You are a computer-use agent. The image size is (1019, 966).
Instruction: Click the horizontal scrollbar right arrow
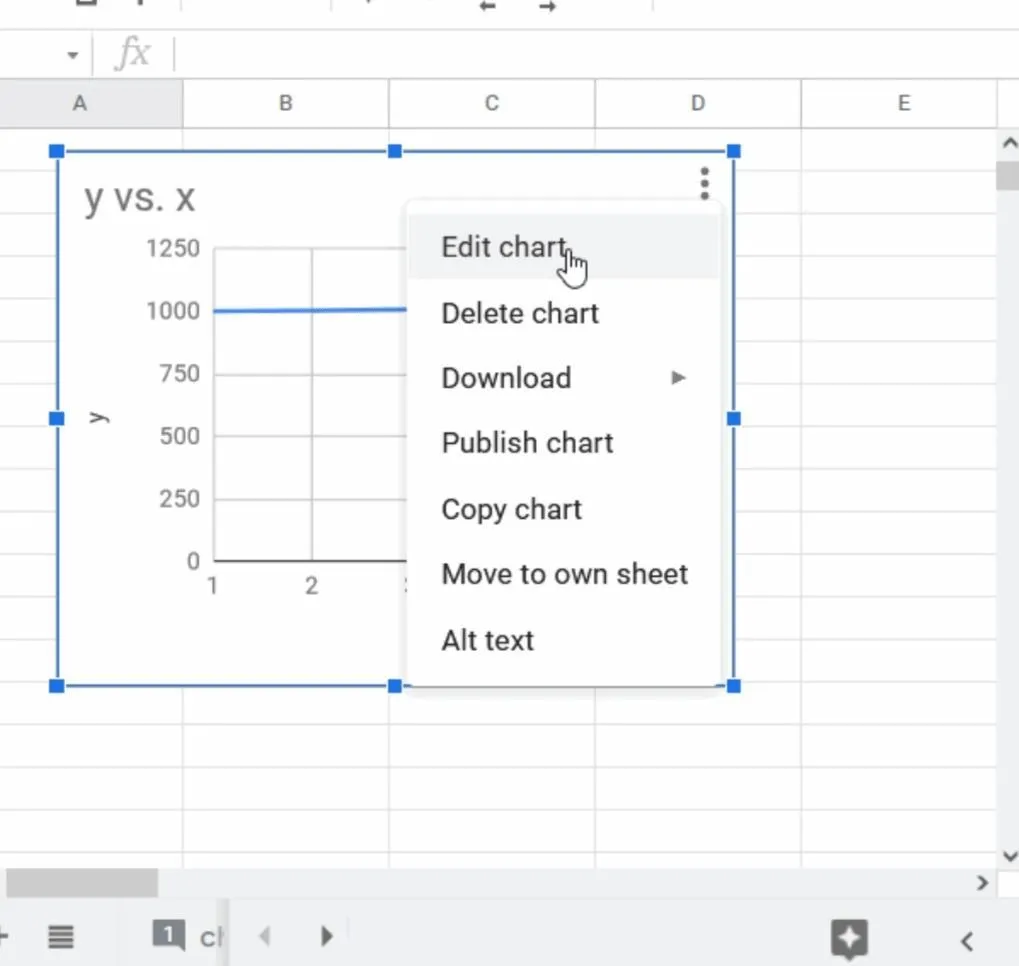tap(982, 883)
